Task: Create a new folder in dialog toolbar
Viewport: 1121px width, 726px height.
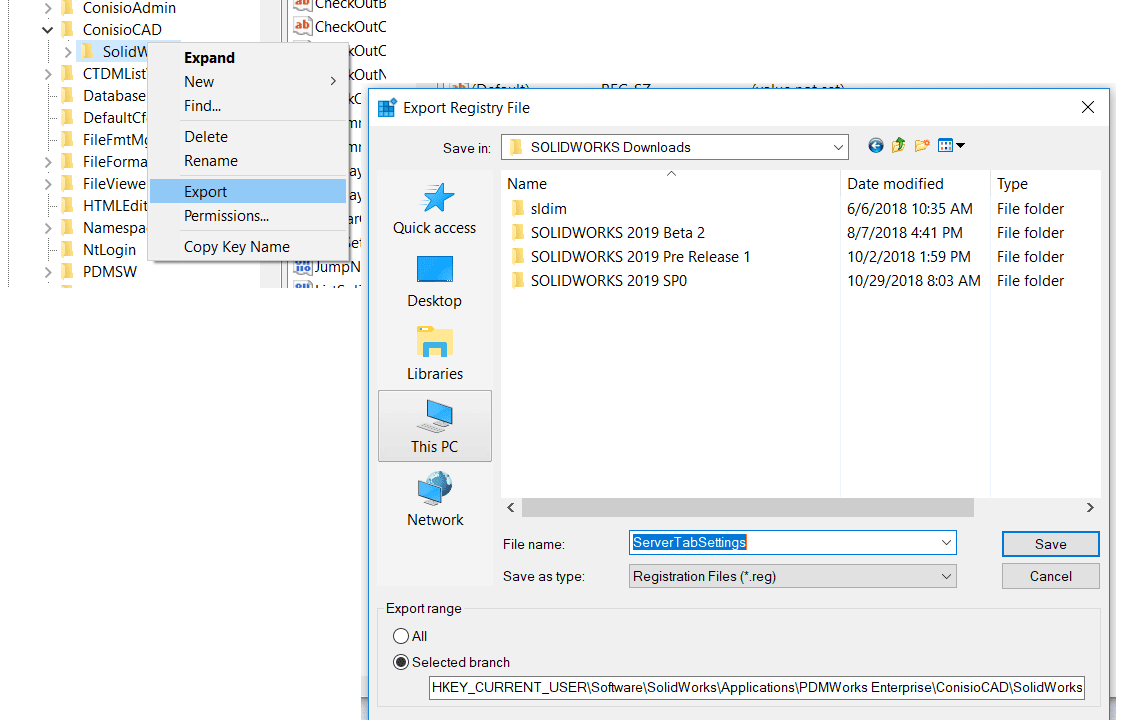Action: click(922, 146)
